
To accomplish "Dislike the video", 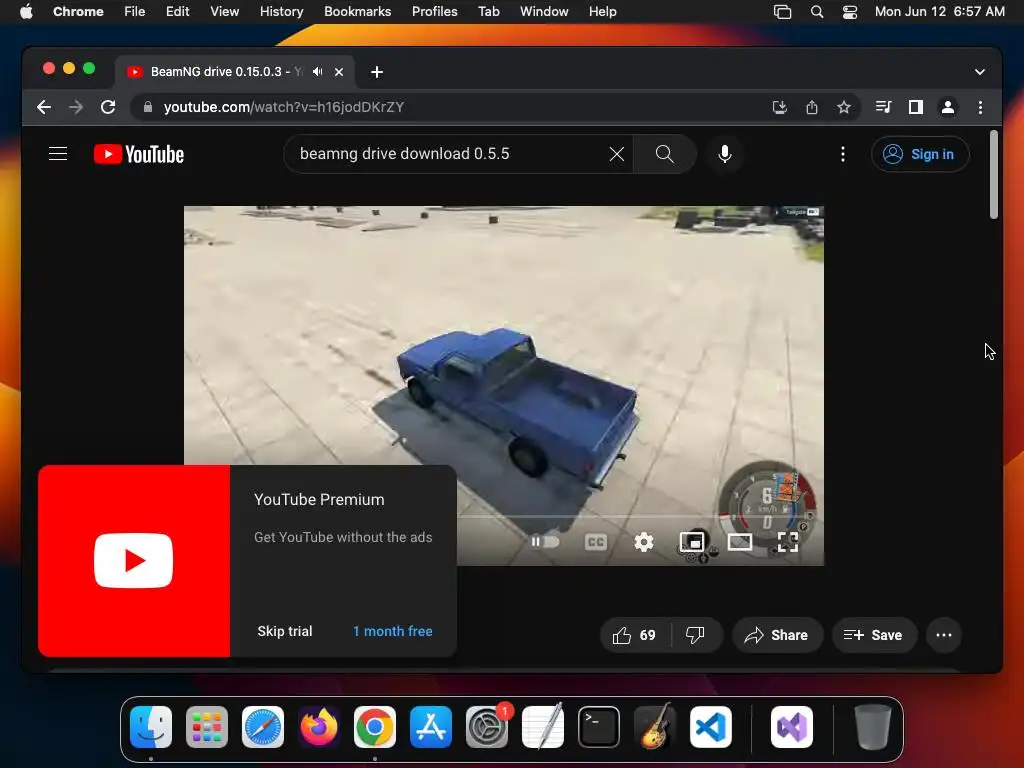I will point(696,635).
